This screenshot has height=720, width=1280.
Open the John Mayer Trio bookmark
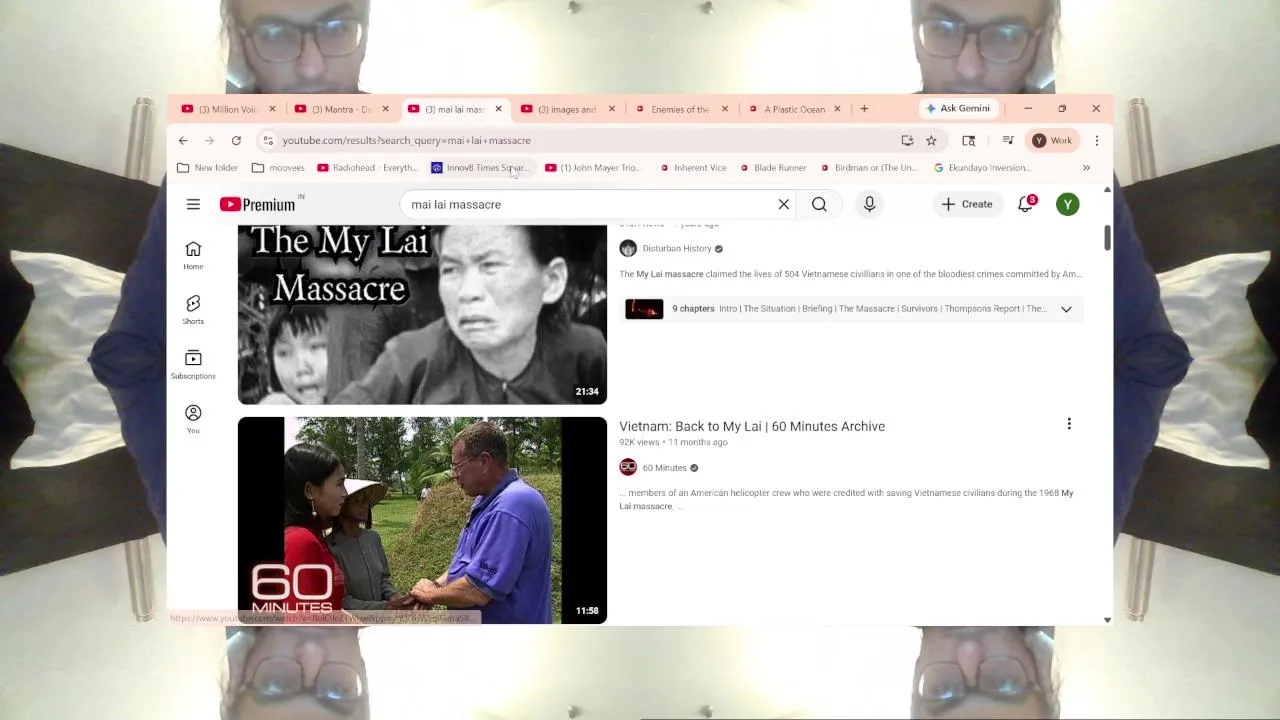tap(593, 167)
